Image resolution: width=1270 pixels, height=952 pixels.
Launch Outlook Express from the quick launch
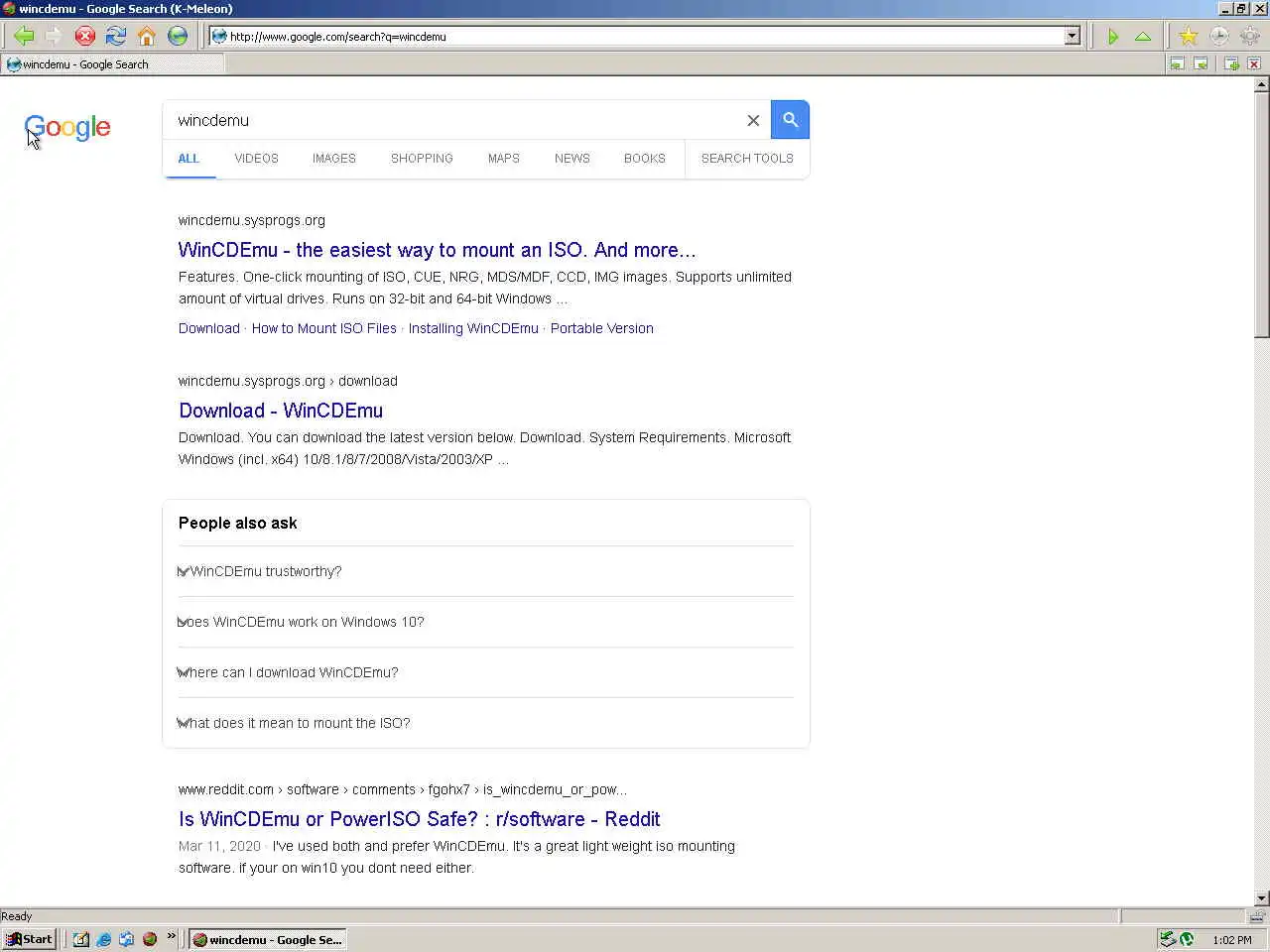tap(126, 939)
